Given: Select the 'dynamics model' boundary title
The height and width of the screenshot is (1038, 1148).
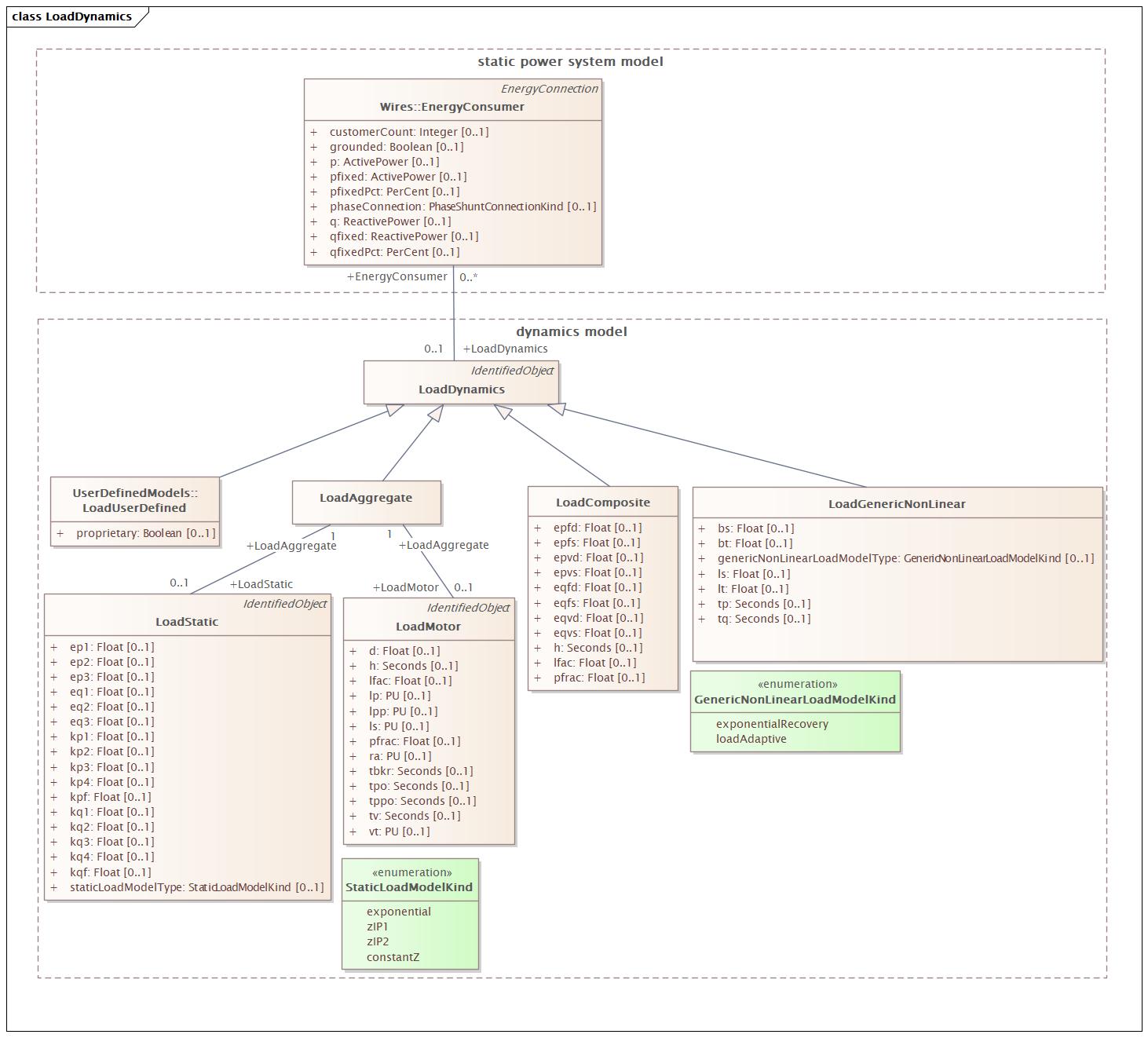Looking at the screenshot, I should click(x=571, y=331).
